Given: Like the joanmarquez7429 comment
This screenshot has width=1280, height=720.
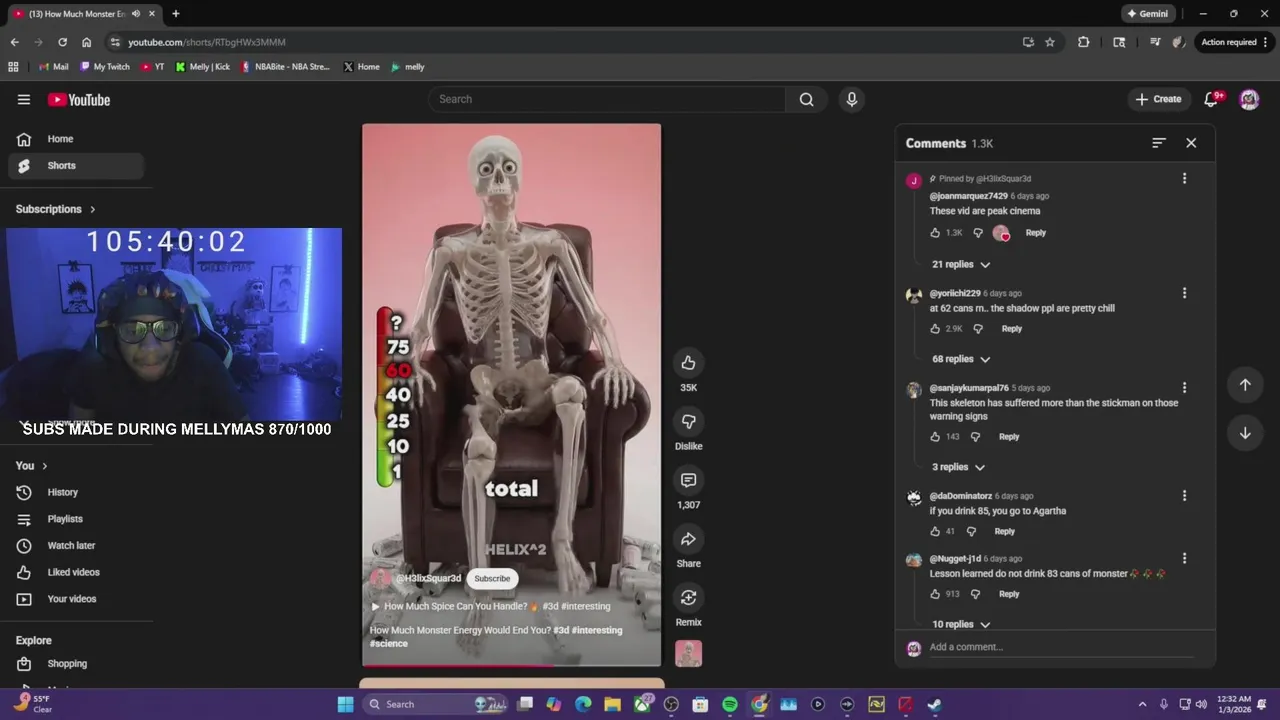Looking at the screenshot, I should (x=935, y=233).
